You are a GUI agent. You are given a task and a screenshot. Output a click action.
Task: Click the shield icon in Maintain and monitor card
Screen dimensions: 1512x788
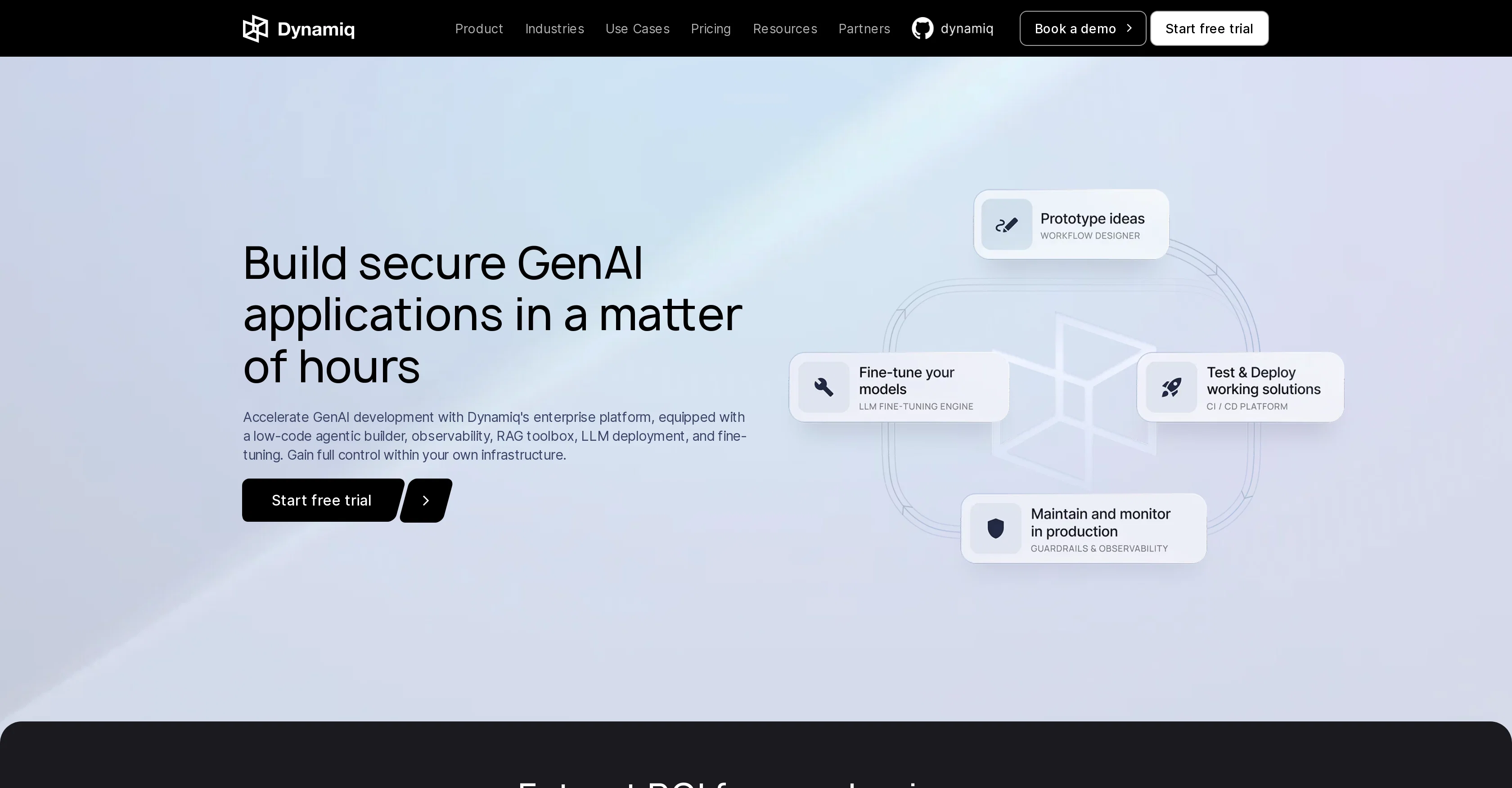995,528
